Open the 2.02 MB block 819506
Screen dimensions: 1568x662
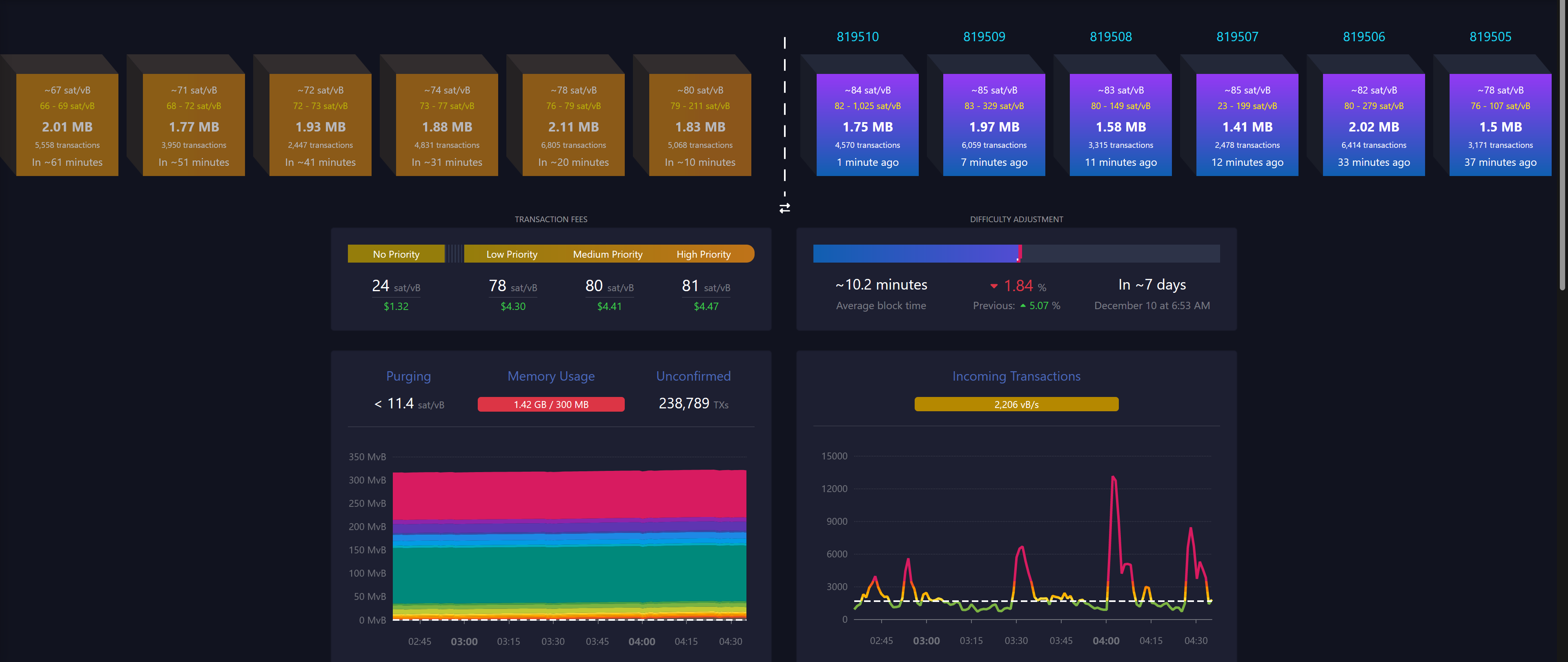coord(1373,125)
